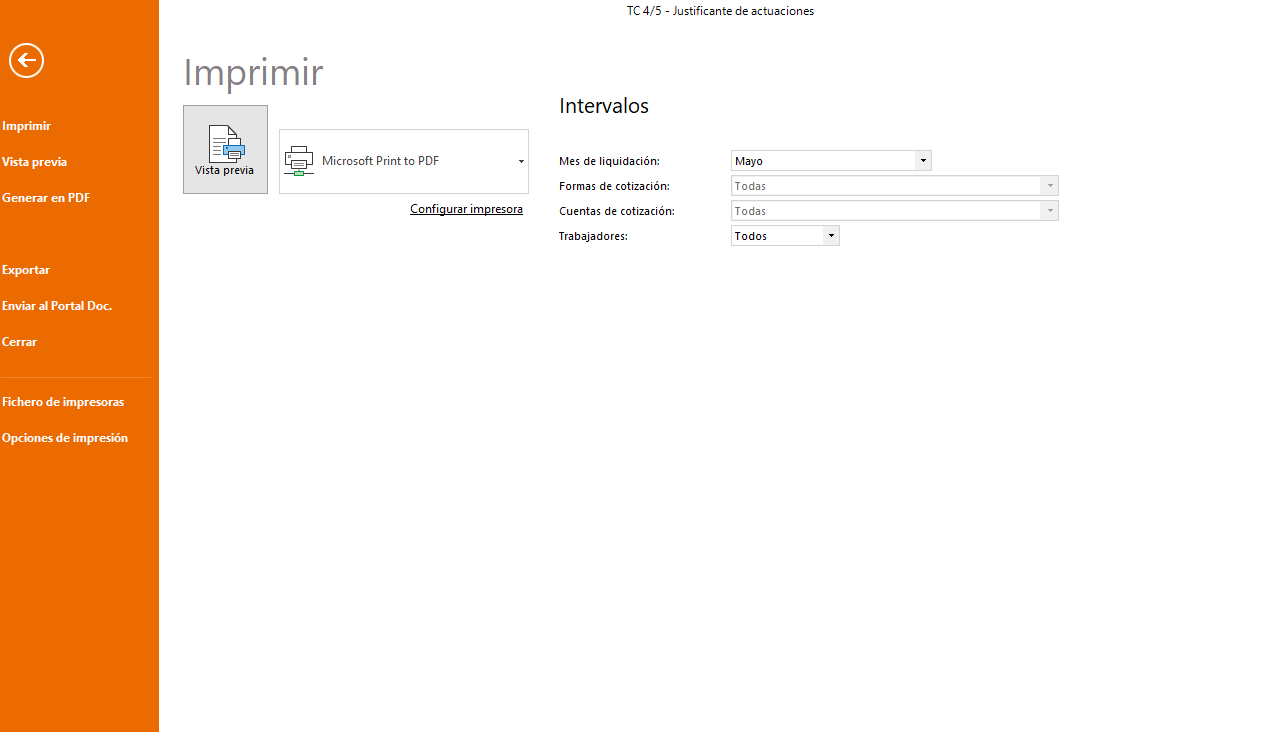Click Exportar in the sidebar
Screen dimensions: 1288x732
pos(26,270)
